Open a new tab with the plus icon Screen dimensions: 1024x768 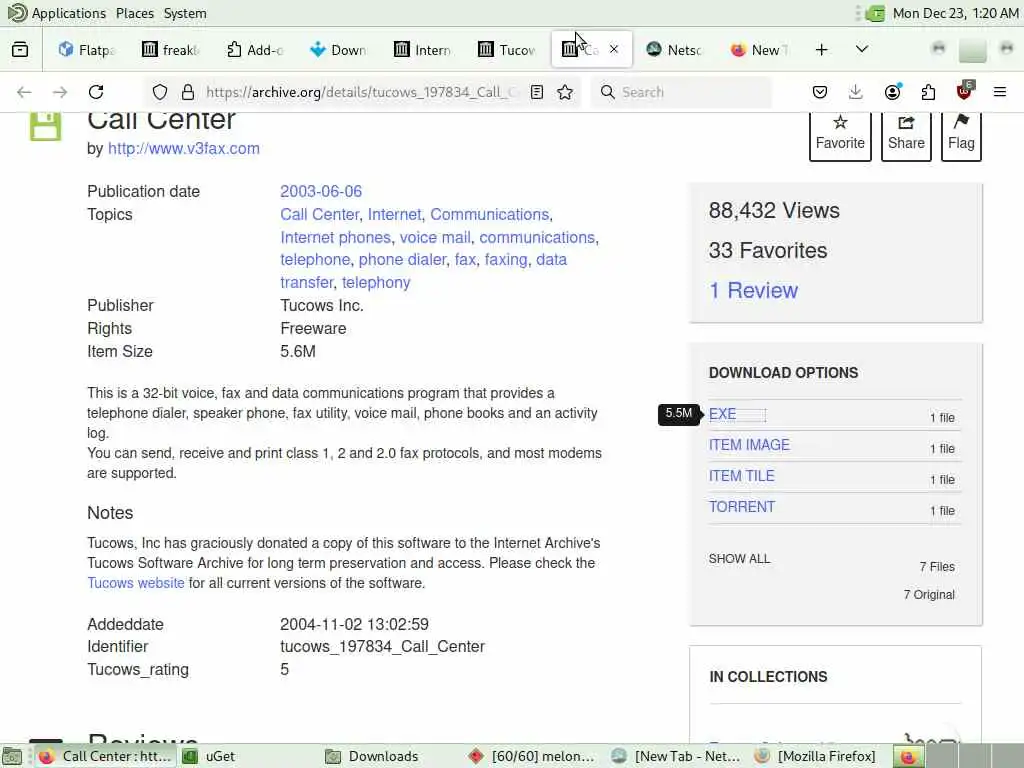[x=822, y=50]
